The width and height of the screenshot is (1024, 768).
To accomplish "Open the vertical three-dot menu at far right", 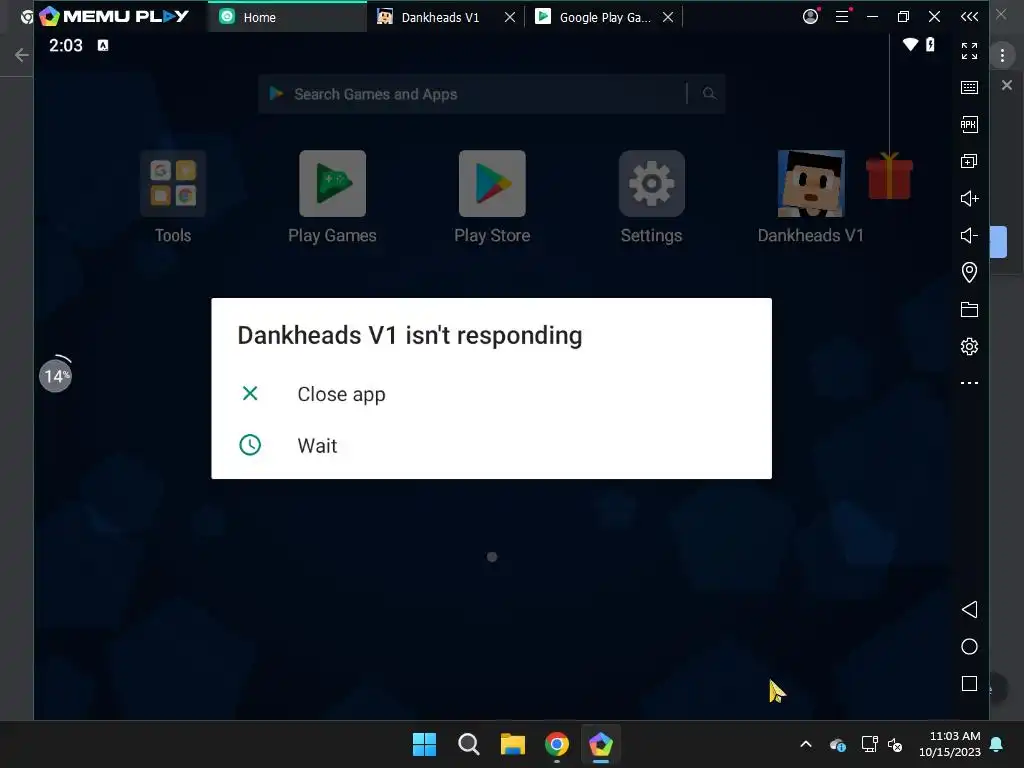I will point(1002,55).
